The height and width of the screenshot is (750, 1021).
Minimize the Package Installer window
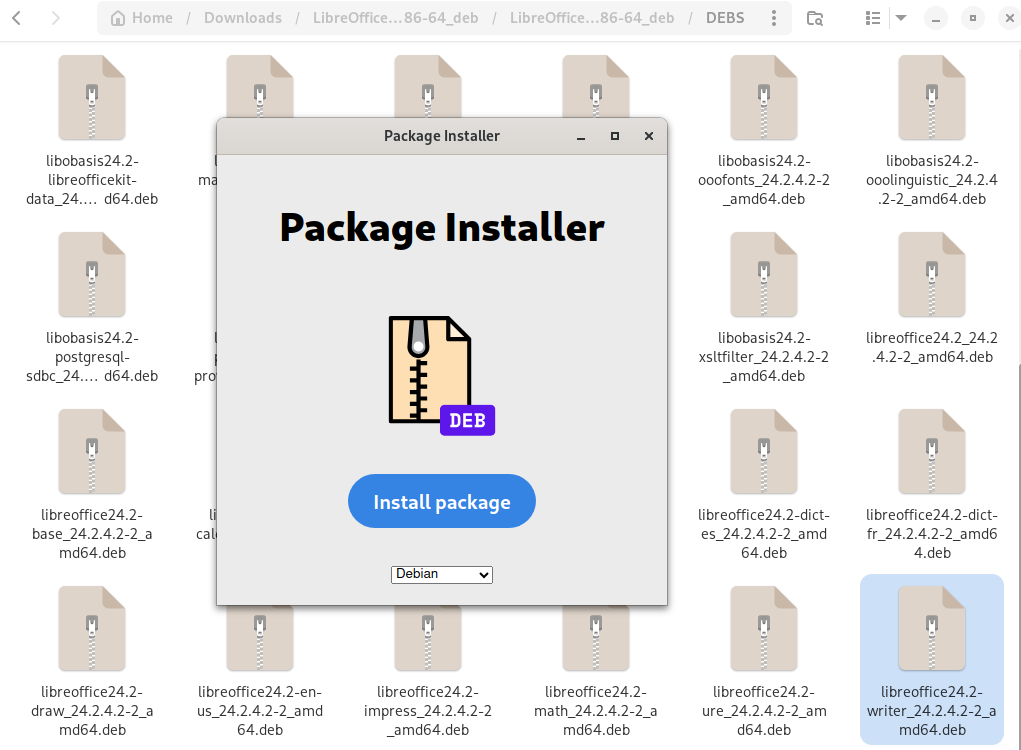pos(581,136)
